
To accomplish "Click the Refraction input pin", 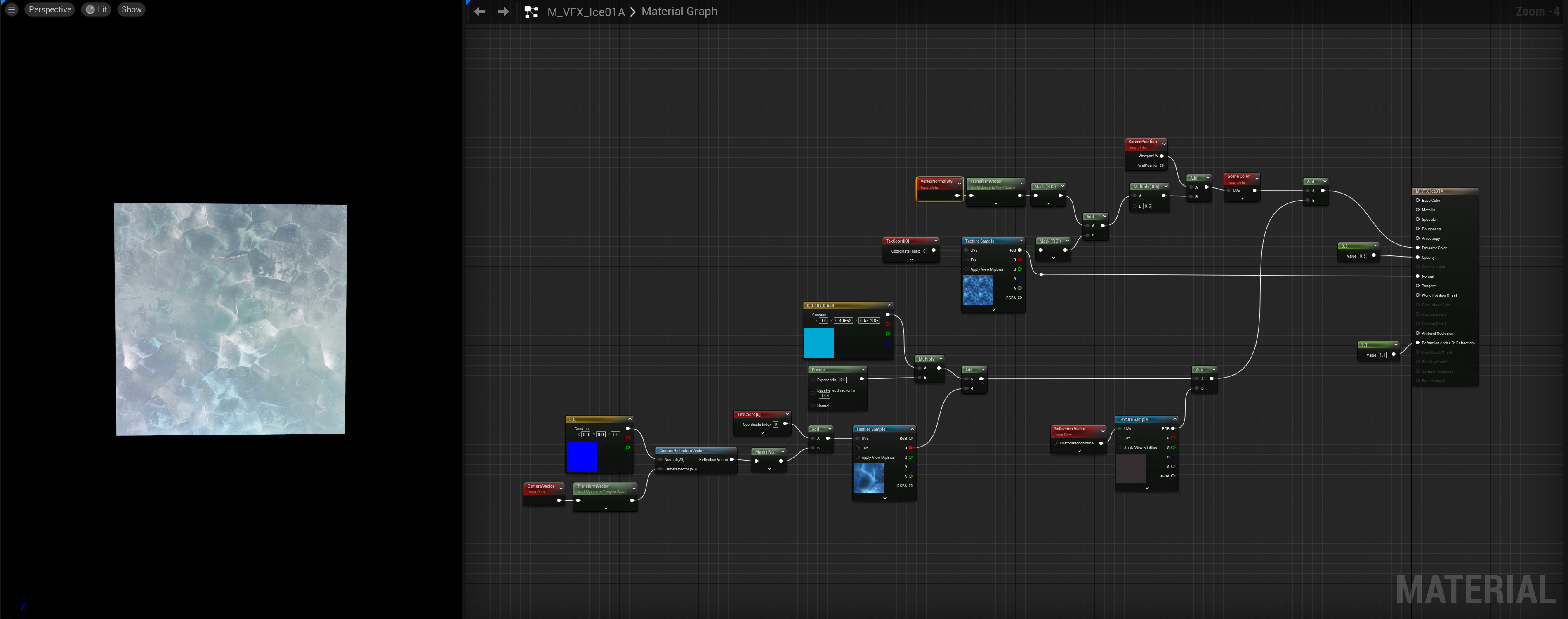I will (x=1418, y=343).
